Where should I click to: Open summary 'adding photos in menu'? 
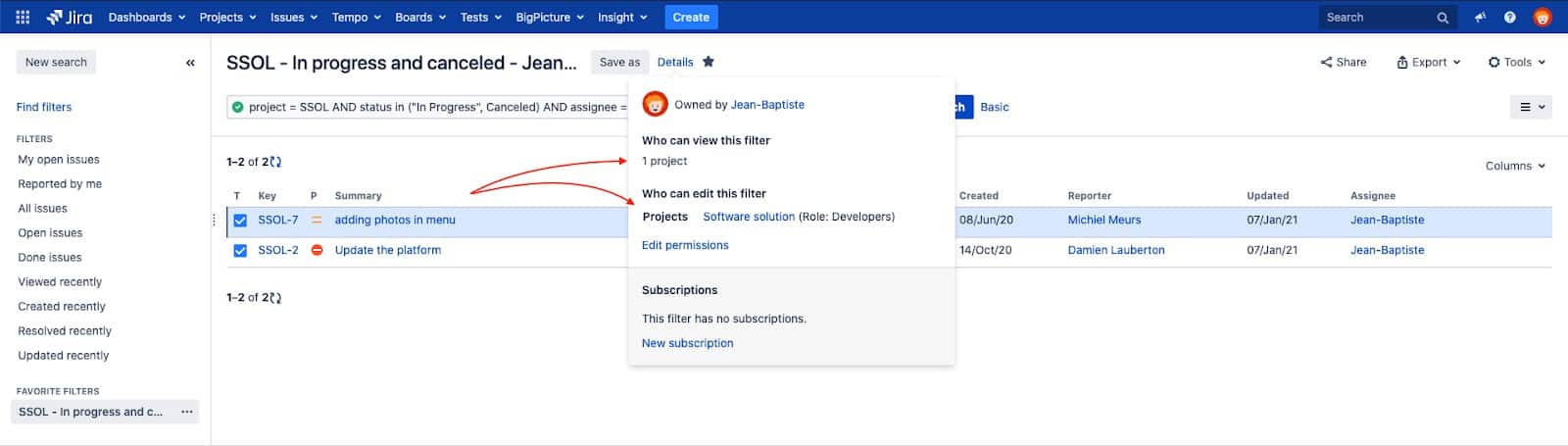point(395,220)
